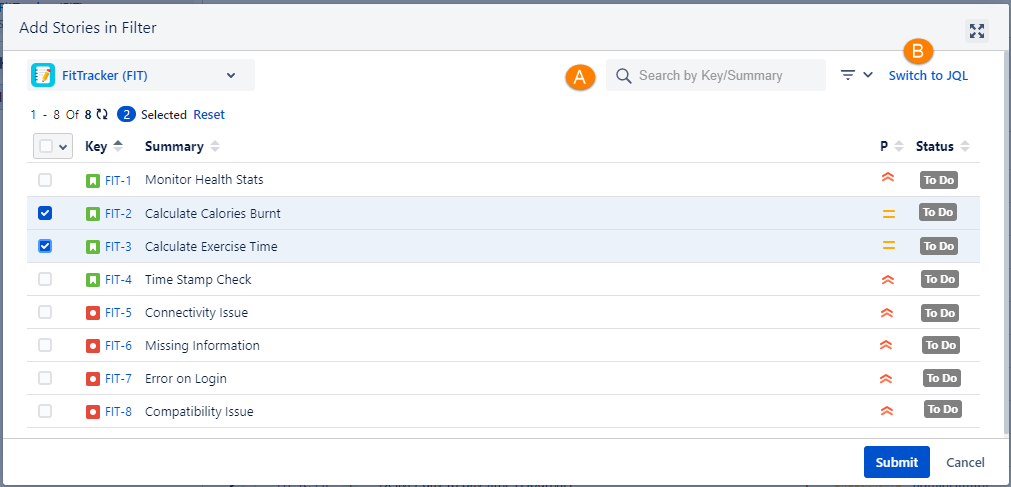Click the To Do status of FIT-8
The image size is (1011, 487).
coord(943,409)
